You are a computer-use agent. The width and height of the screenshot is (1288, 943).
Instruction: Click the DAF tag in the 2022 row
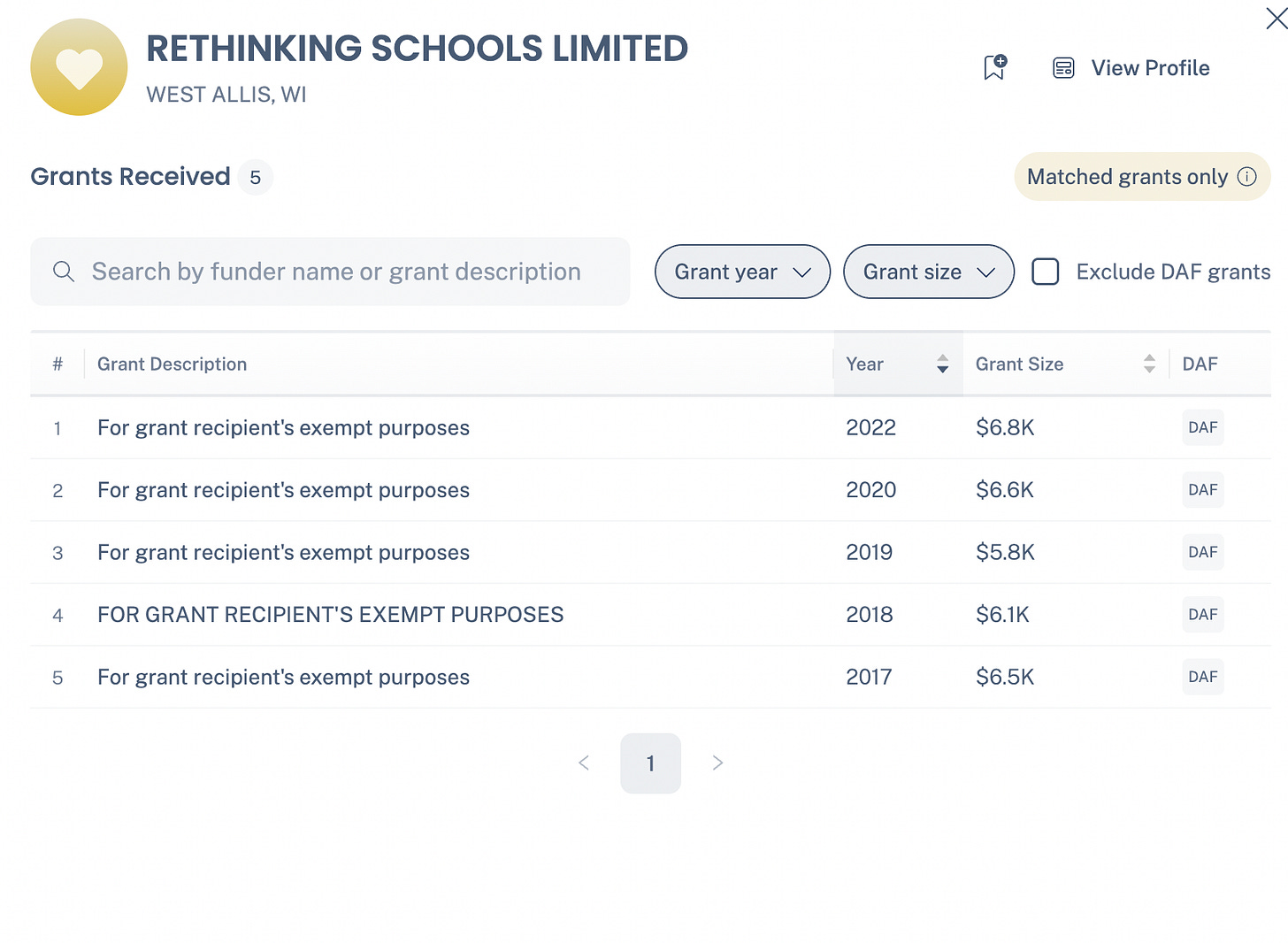[x=1202, y=427]
